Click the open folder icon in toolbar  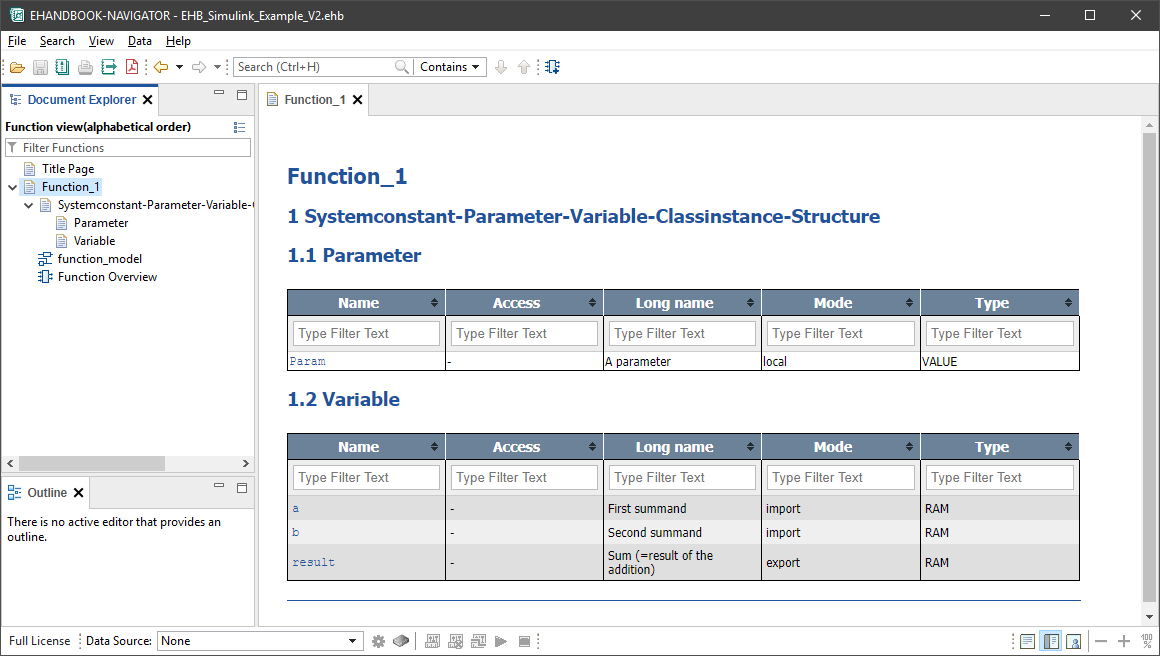click(x=17, y=67)
